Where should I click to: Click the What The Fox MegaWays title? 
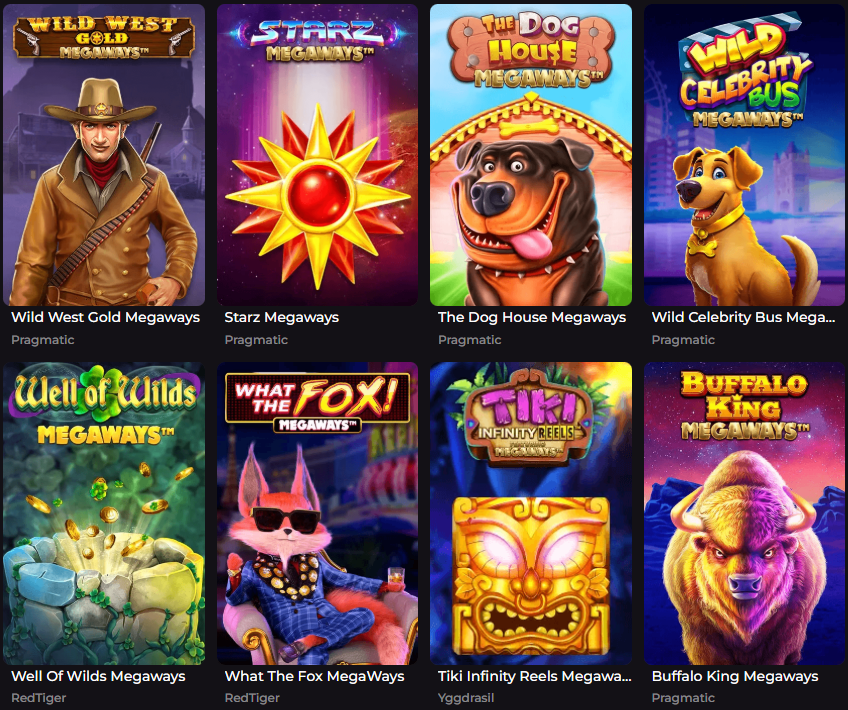314,676
